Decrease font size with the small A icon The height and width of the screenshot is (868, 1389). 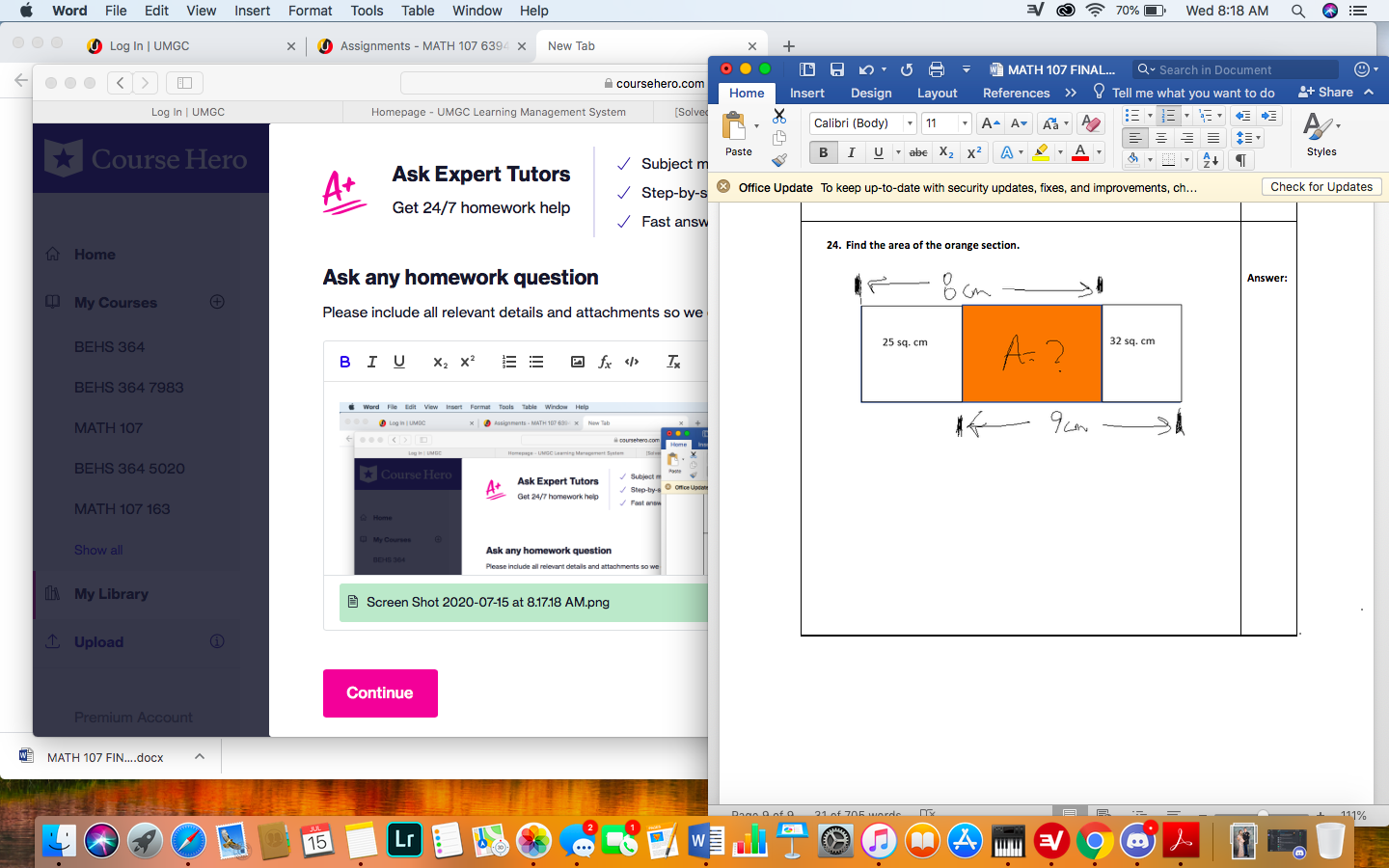tap(1019, 123)
